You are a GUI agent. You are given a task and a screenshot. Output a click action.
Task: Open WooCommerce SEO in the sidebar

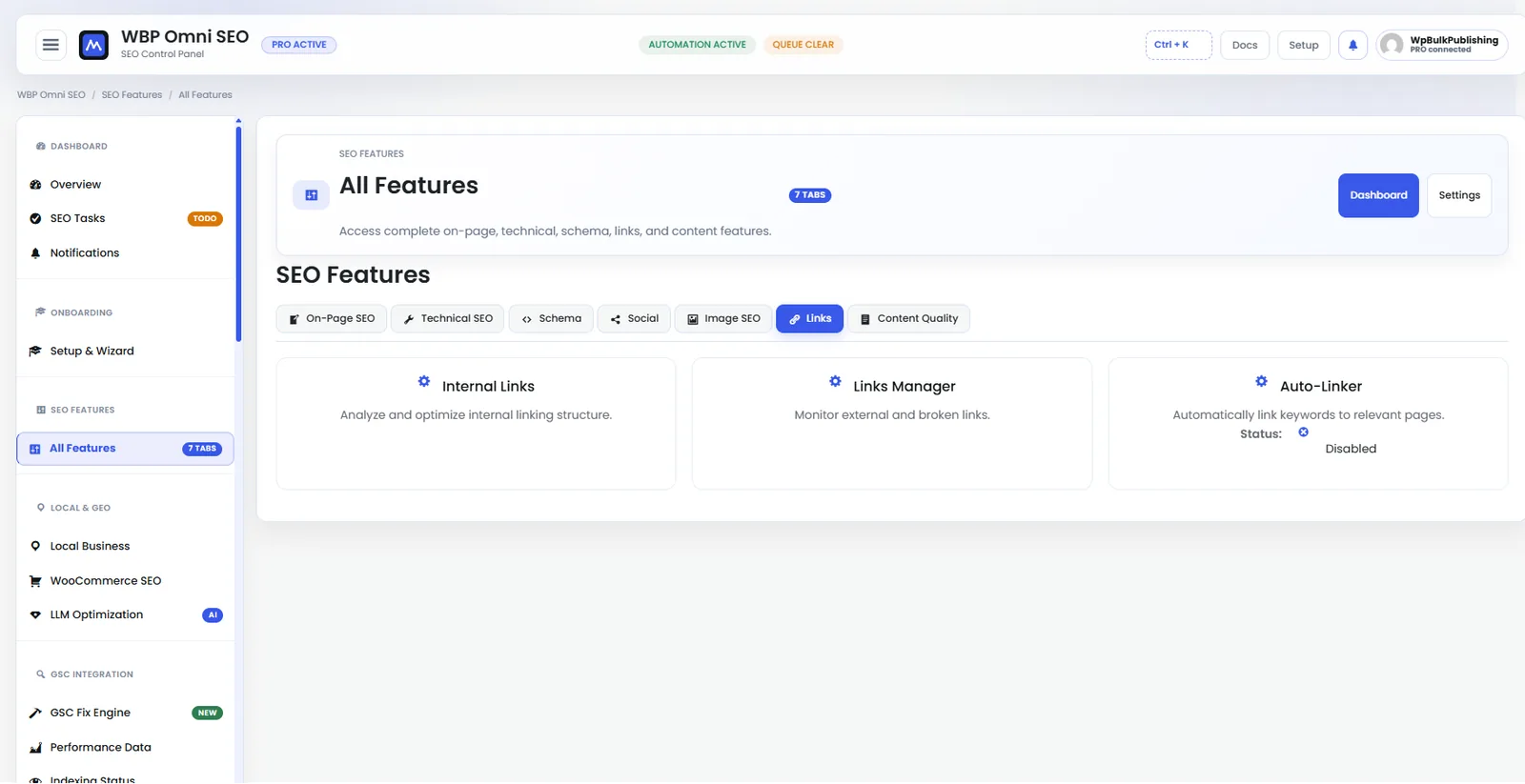126,581
